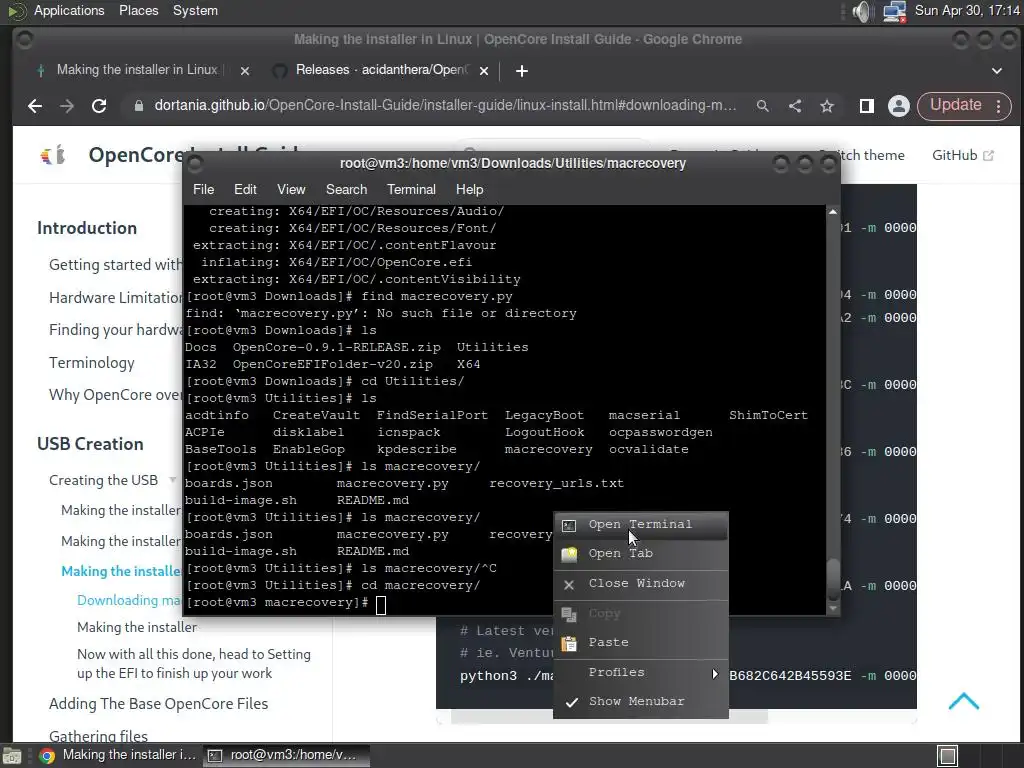Click the show desktop icon in the bottom panel

(12, 756)
